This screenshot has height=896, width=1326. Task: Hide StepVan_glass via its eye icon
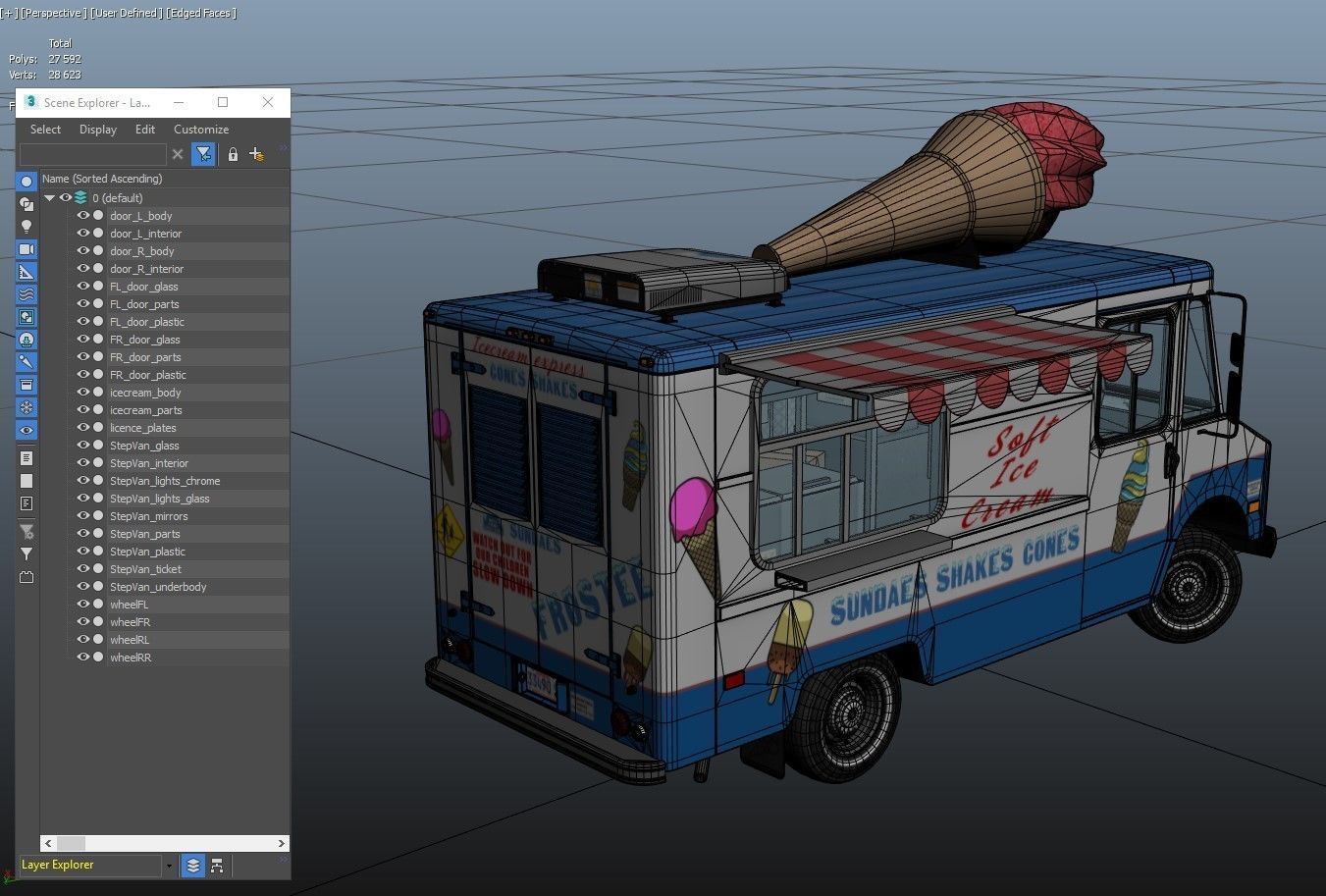pos(82,446)
